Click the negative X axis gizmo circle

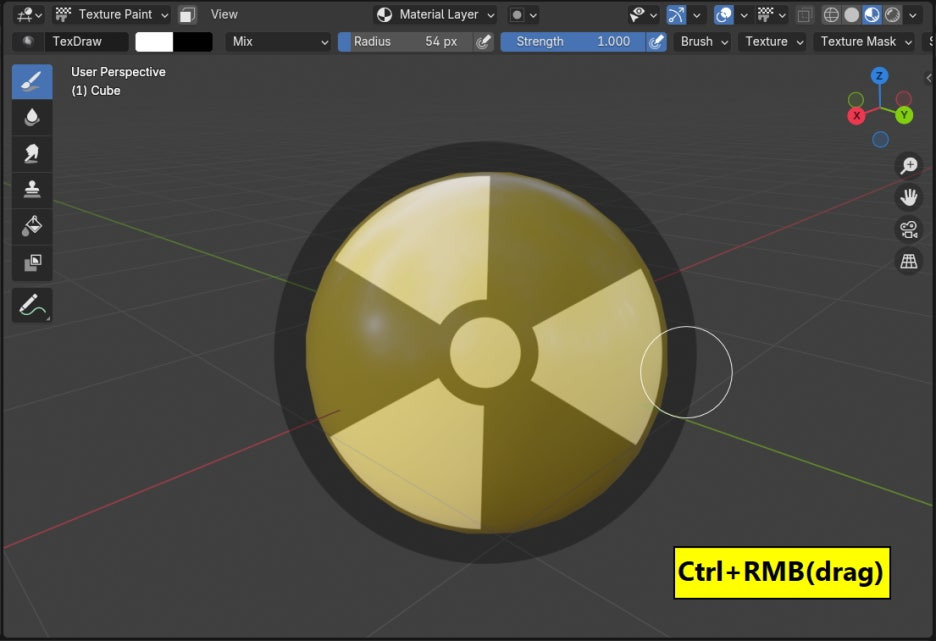click(x=904, y=98)
